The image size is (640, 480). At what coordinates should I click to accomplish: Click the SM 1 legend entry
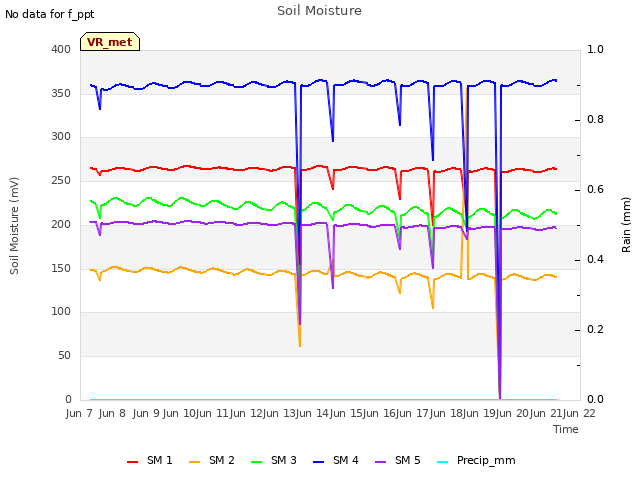point(150,461)
